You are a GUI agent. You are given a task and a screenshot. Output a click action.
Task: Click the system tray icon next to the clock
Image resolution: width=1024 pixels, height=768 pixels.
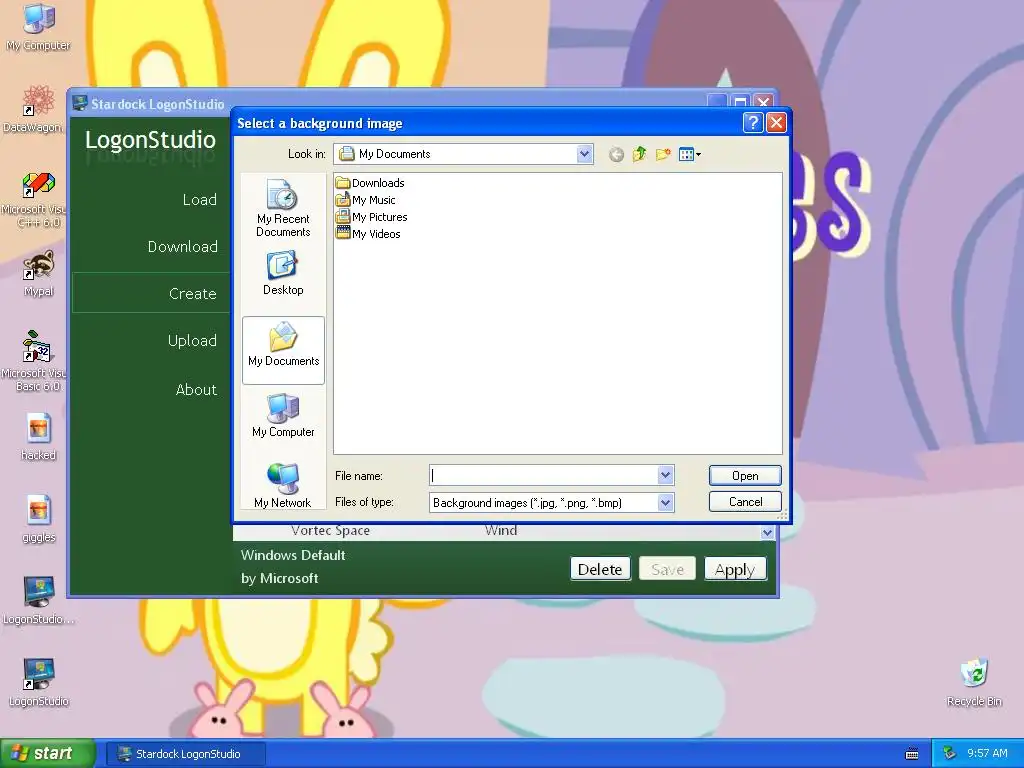(950, 754)
